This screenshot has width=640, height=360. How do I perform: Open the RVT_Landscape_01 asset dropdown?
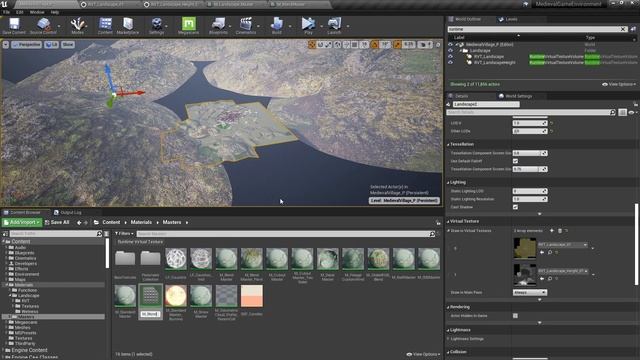coord(563,244)
